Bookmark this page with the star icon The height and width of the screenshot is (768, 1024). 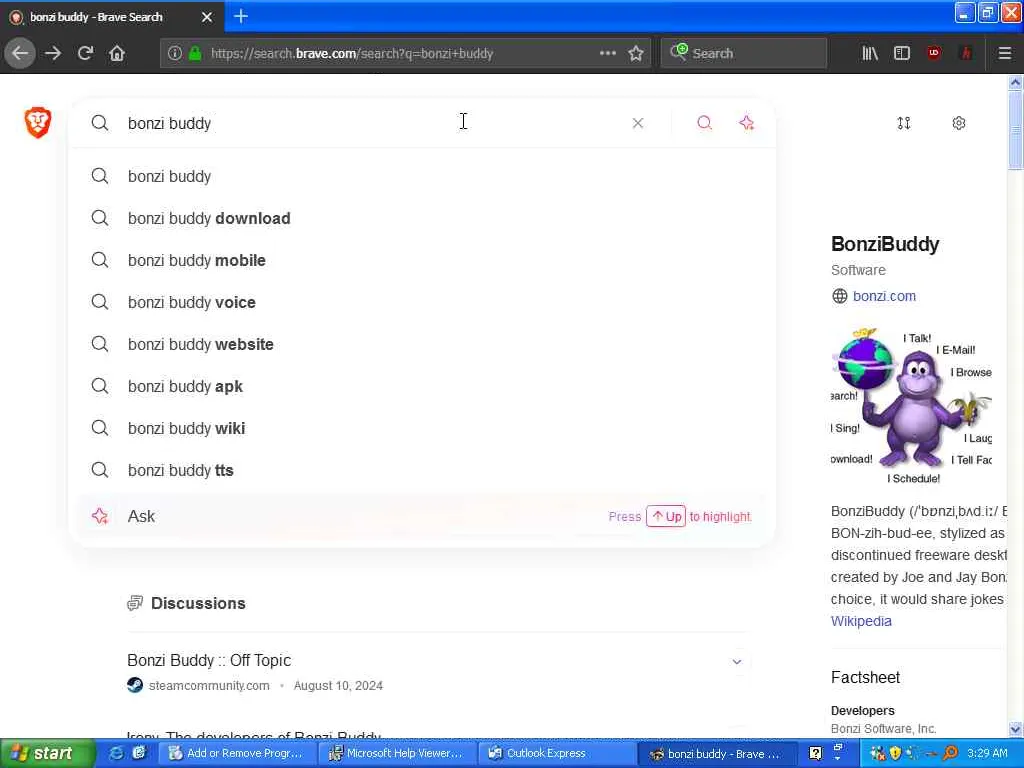[x=636, y=53]
